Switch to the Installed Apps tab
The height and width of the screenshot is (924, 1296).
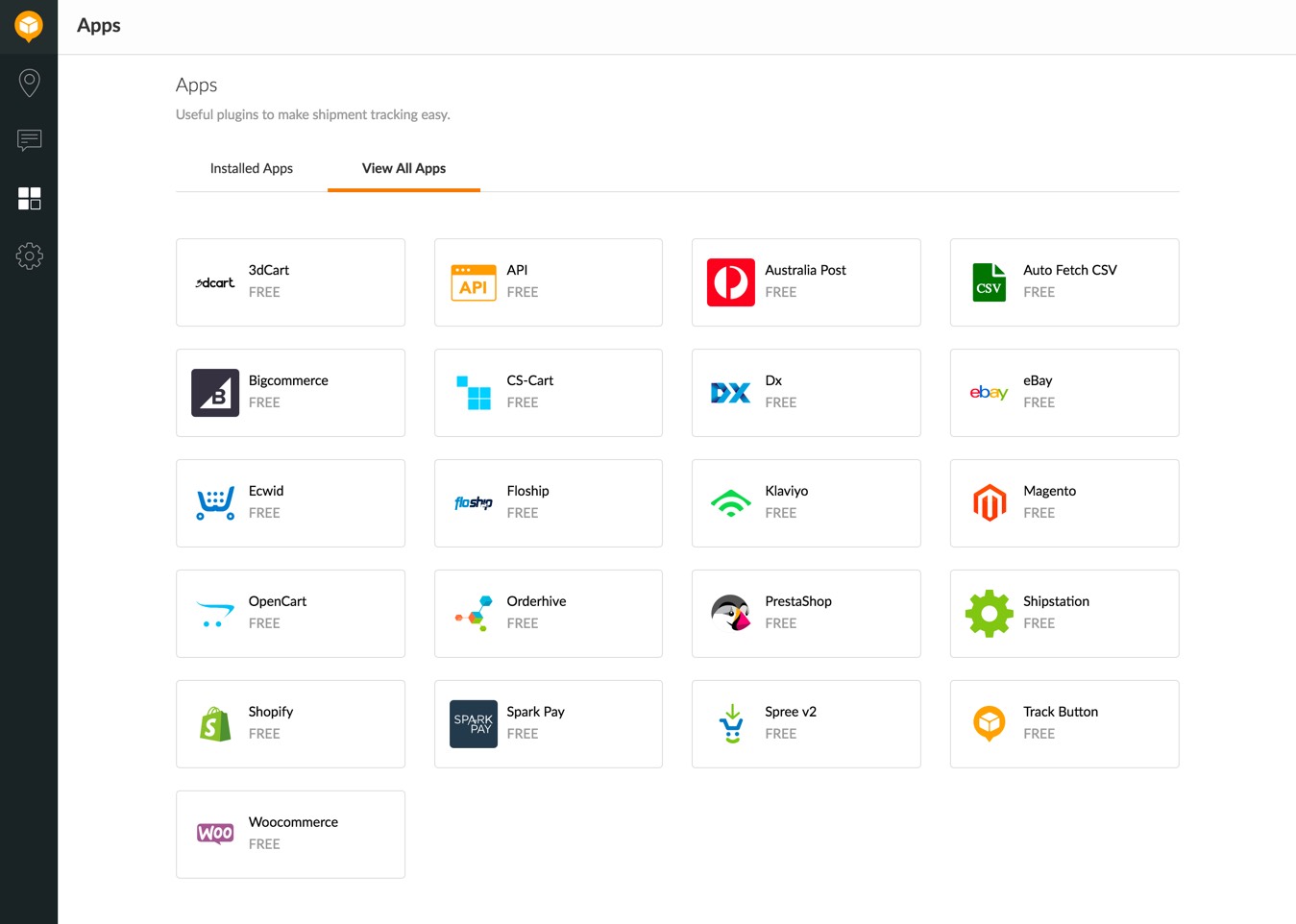click(x=251, y=168)
